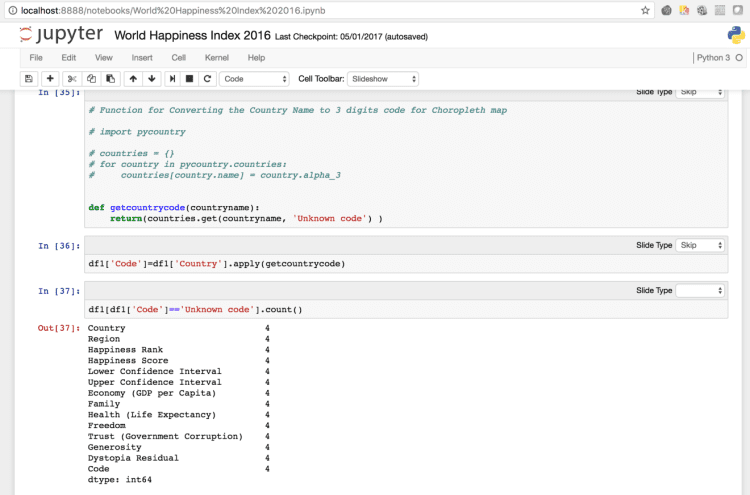Click the Jupyter logo link
This screenshot has height=495, width=750.
(61, 34)
